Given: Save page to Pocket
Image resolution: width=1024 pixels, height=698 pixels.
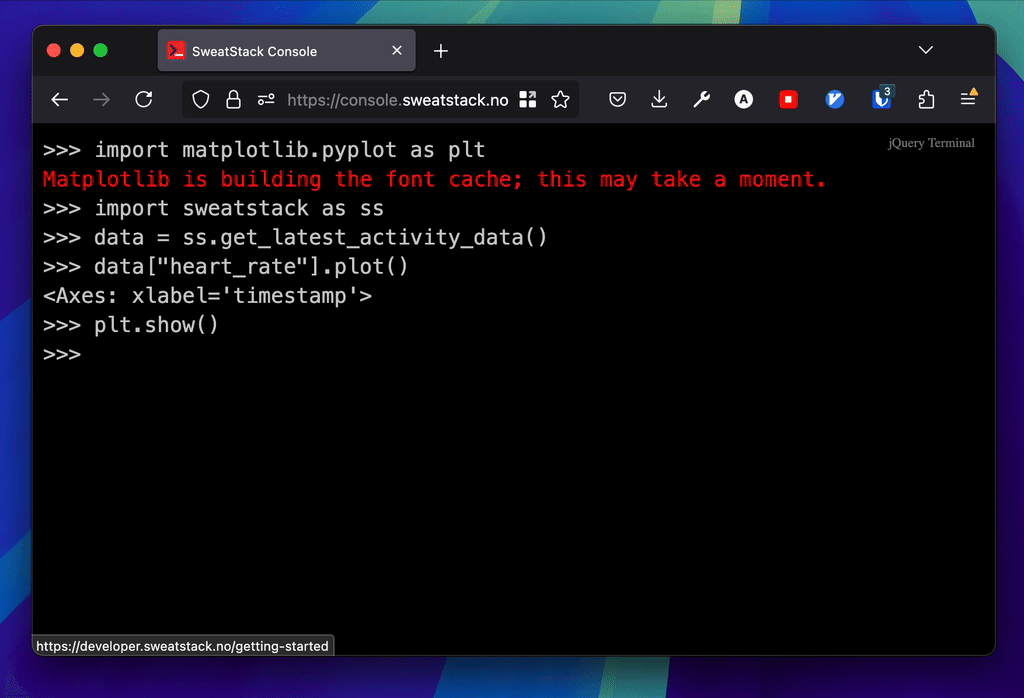Looking at the screenshot, I should tap(617, 99).
